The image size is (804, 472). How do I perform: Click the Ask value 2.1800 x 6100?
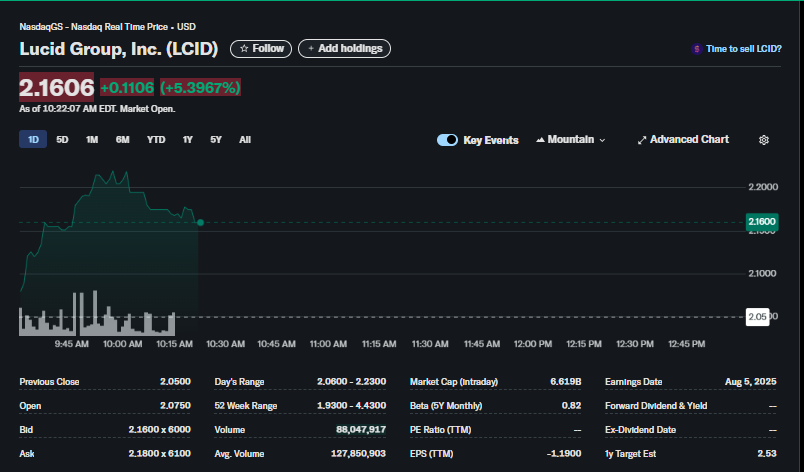tap(159, 454)
